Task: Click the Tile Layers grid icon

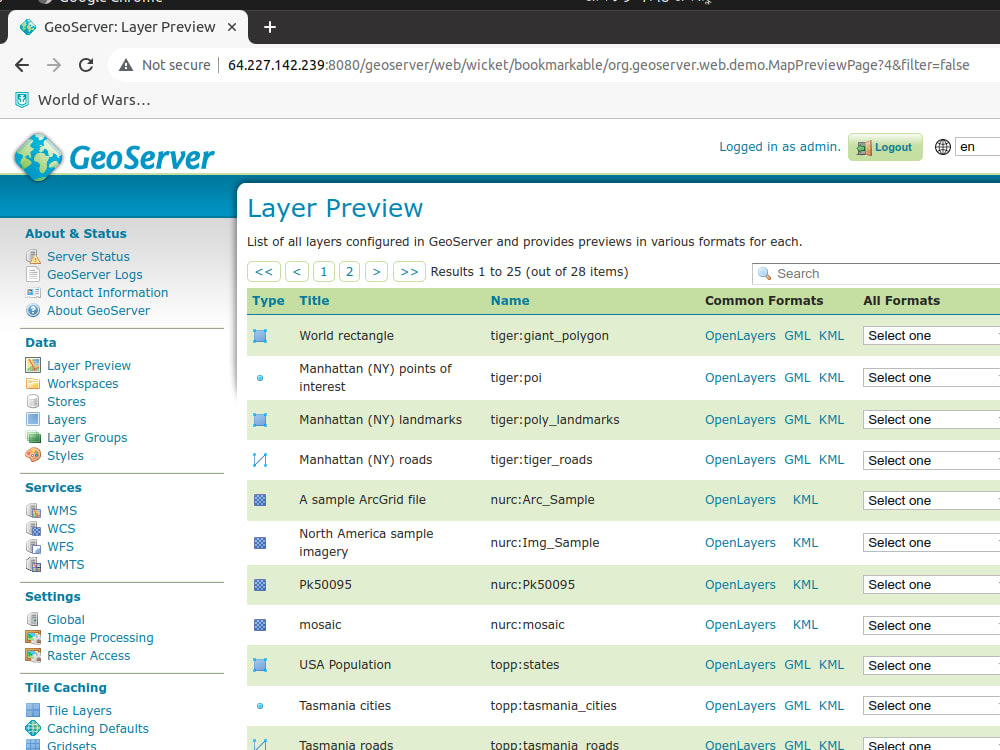Action: (x=33, y=710)
